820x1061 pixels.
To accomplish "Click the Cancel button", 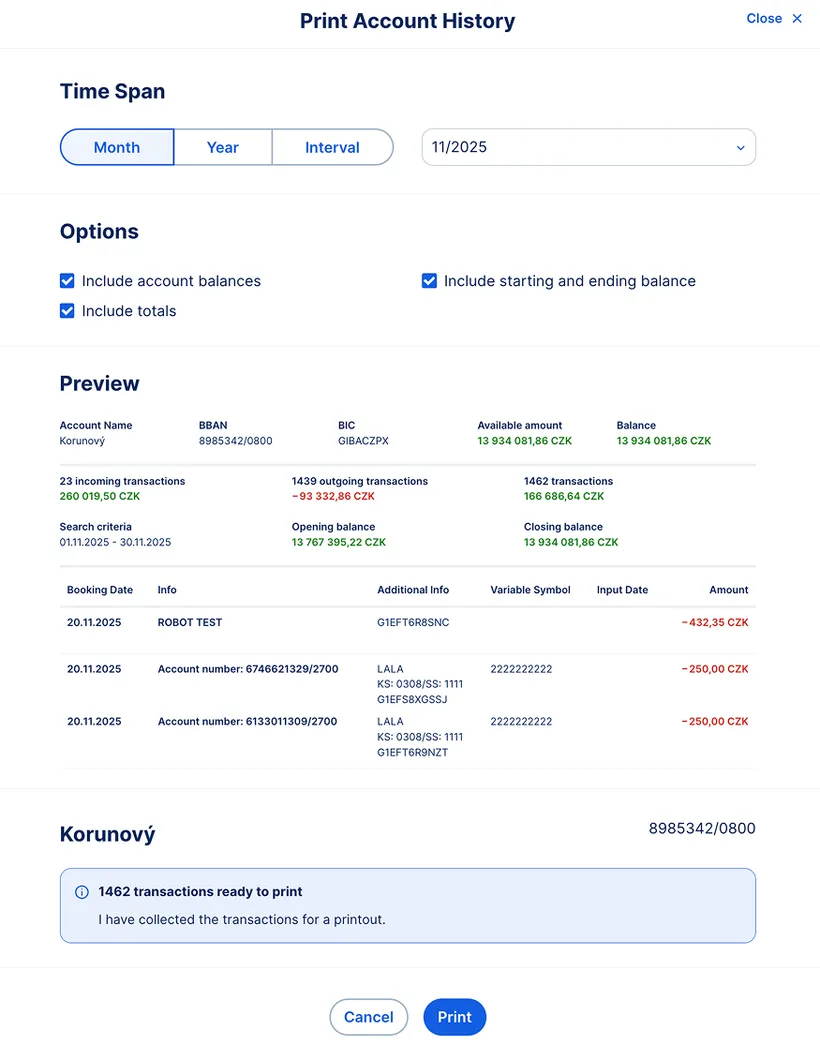I will coord(368,1016).
